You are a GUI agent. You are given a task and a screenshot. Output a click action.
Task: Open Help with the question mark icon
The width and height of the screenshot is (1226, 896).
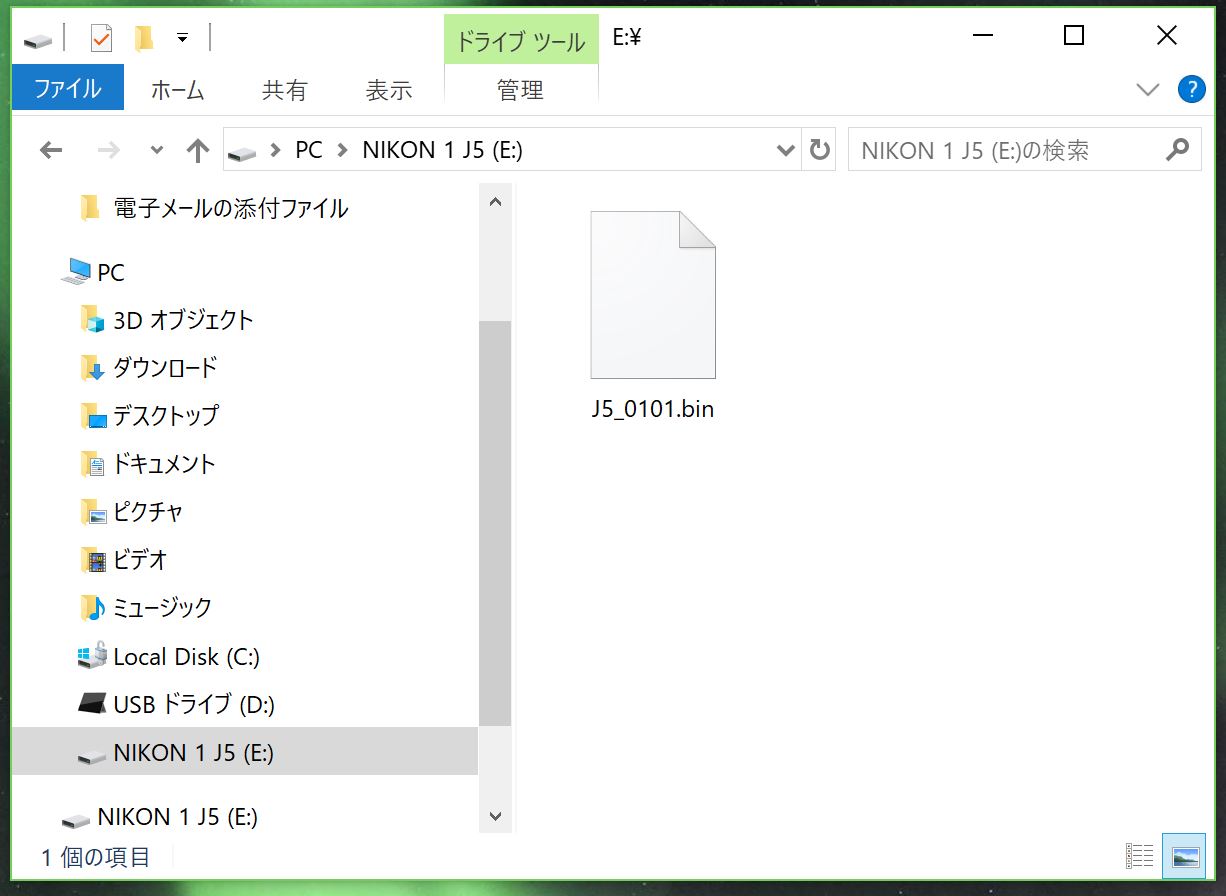click(1191, 89)
